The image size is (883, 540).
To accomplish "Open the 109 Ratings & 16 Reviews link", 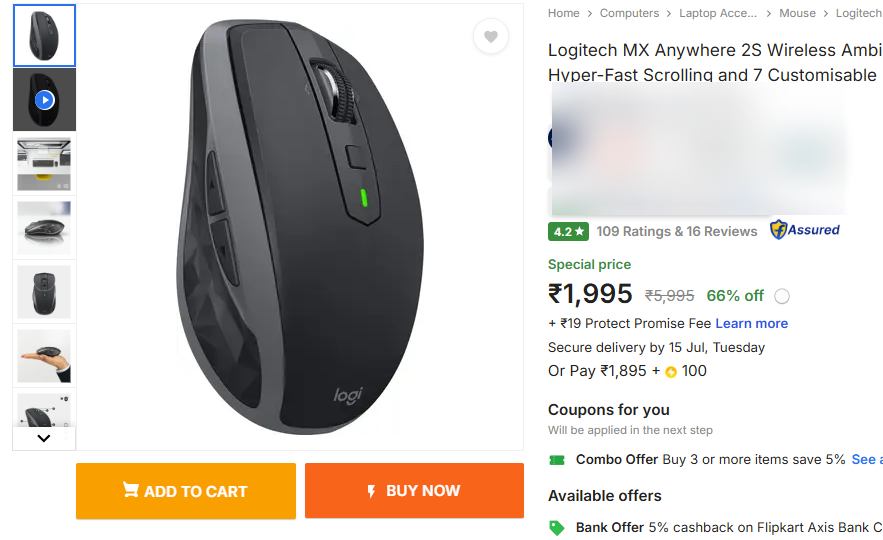I will tap(677, 231).
